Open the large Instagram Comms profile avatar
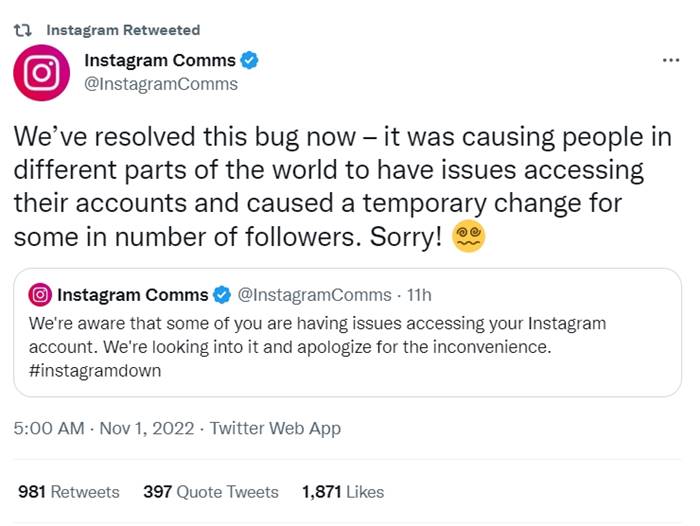Image resolution: width=700 pixels, height=526 pixels. 41,73
